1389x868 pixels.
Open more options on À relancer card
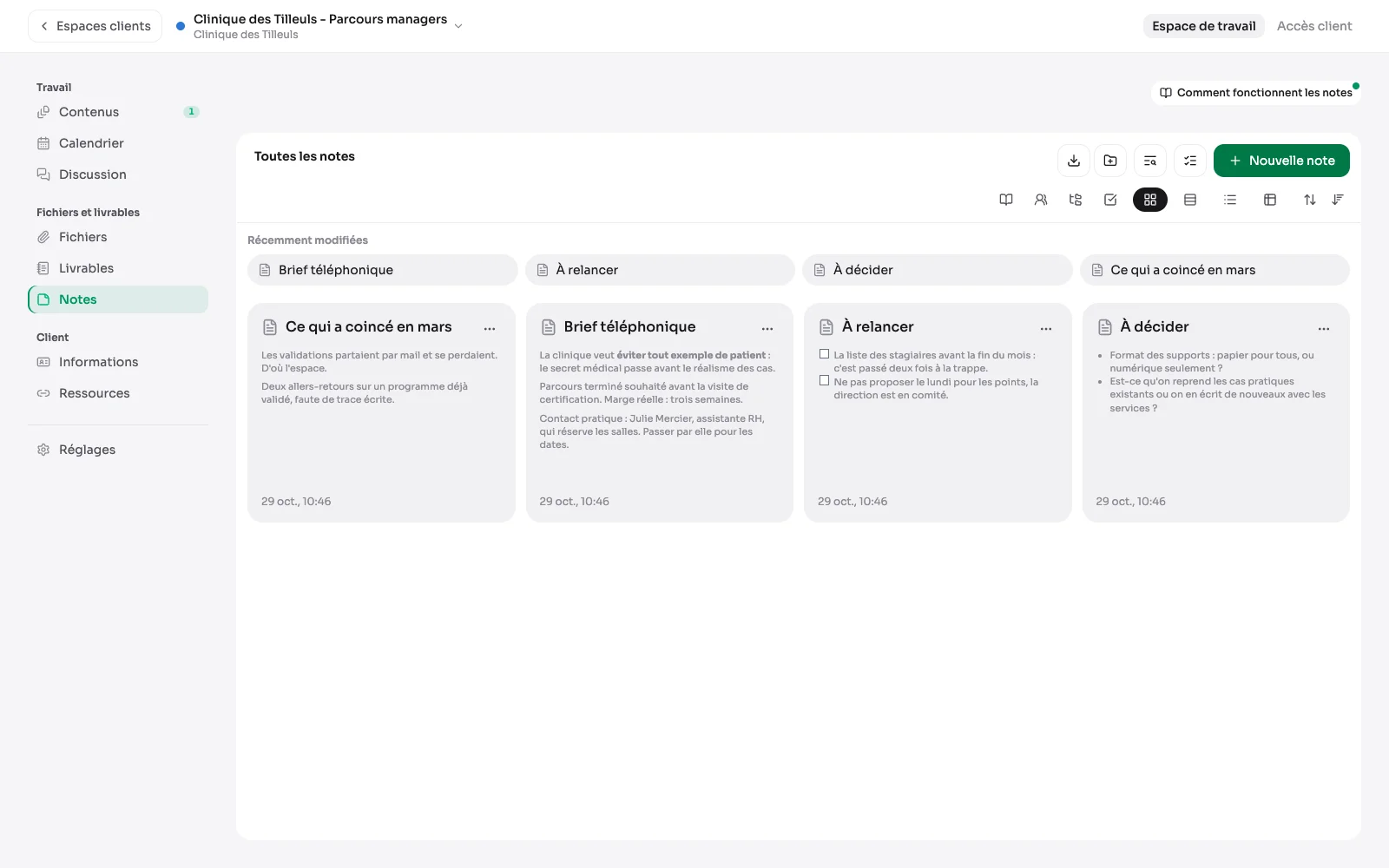1046,328
